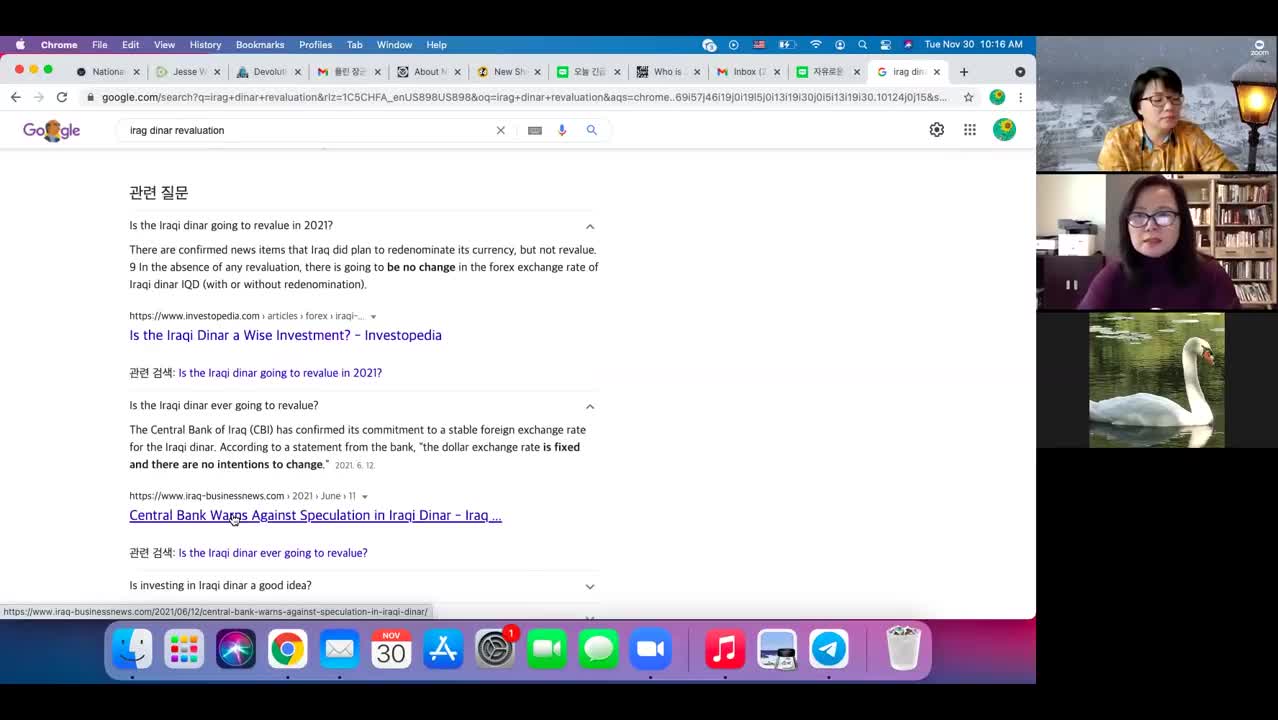Open the date and time in menu bar
1278x720 pixels.
tap(973, 45)
